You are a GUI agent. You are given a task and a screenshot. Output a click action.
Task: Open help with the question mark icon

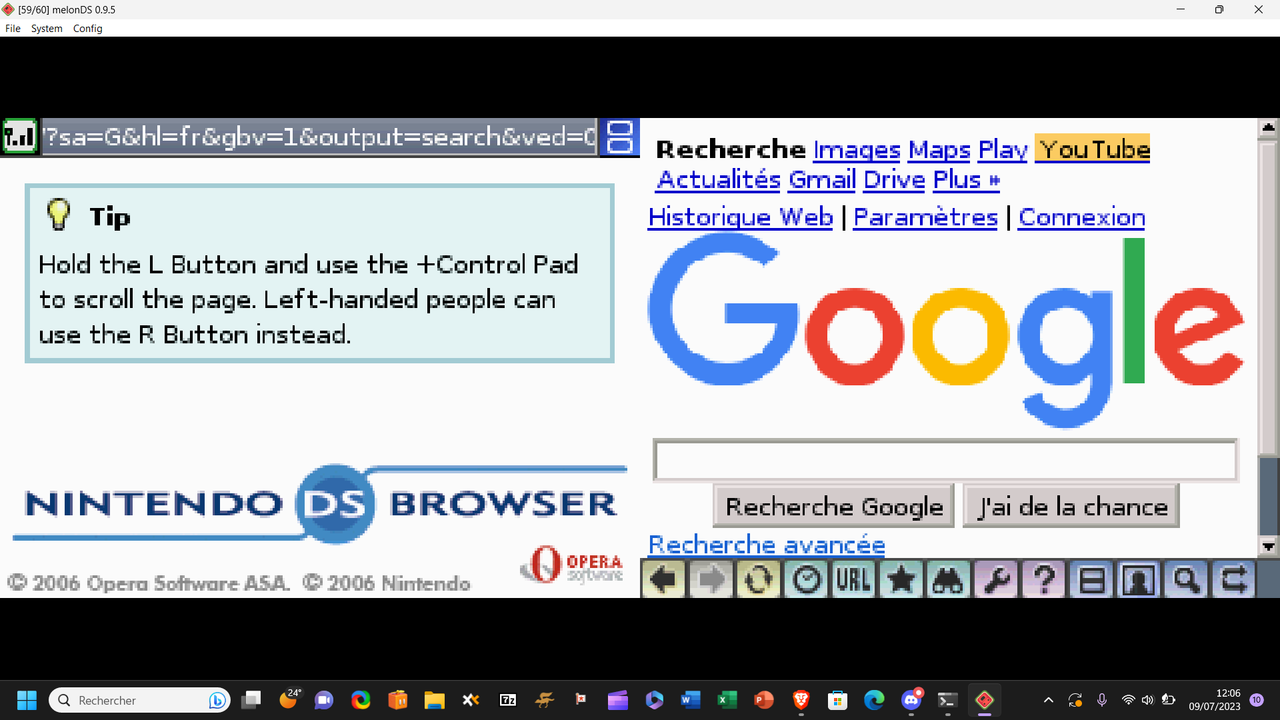click(x=1044, y=579)
